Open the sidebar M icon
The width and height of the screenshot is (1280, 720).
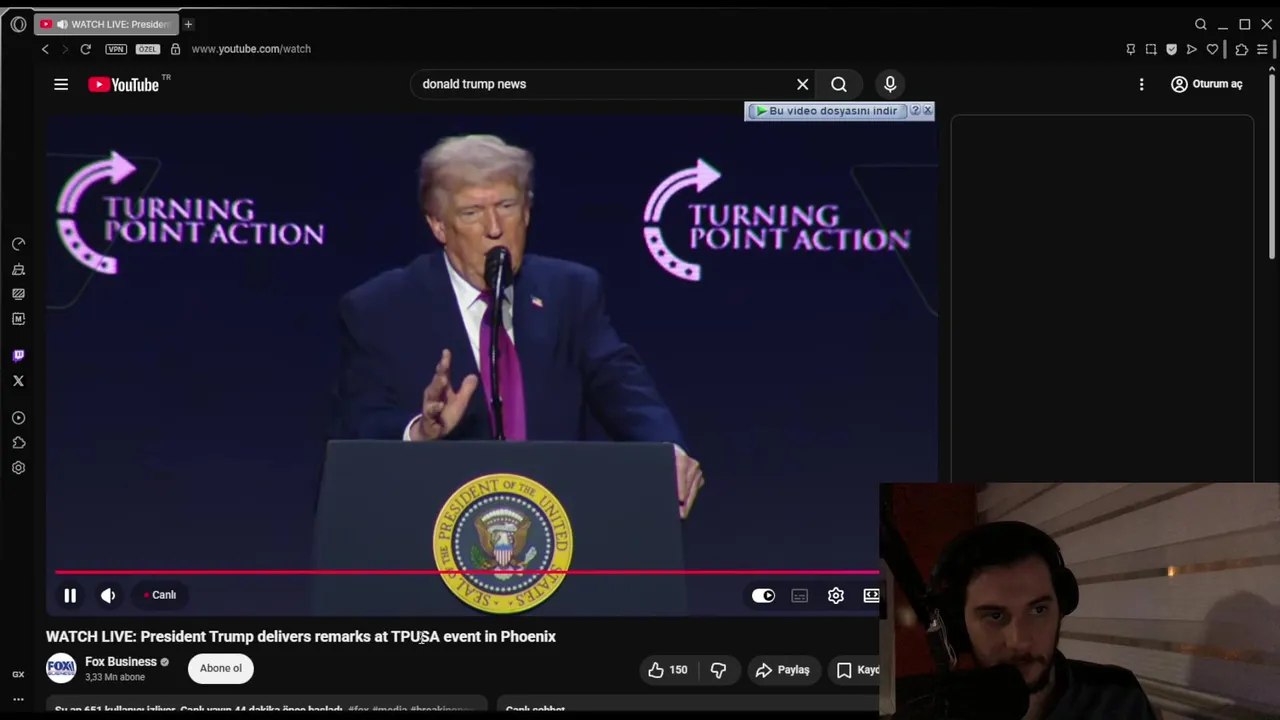click(x=18, y=319)
